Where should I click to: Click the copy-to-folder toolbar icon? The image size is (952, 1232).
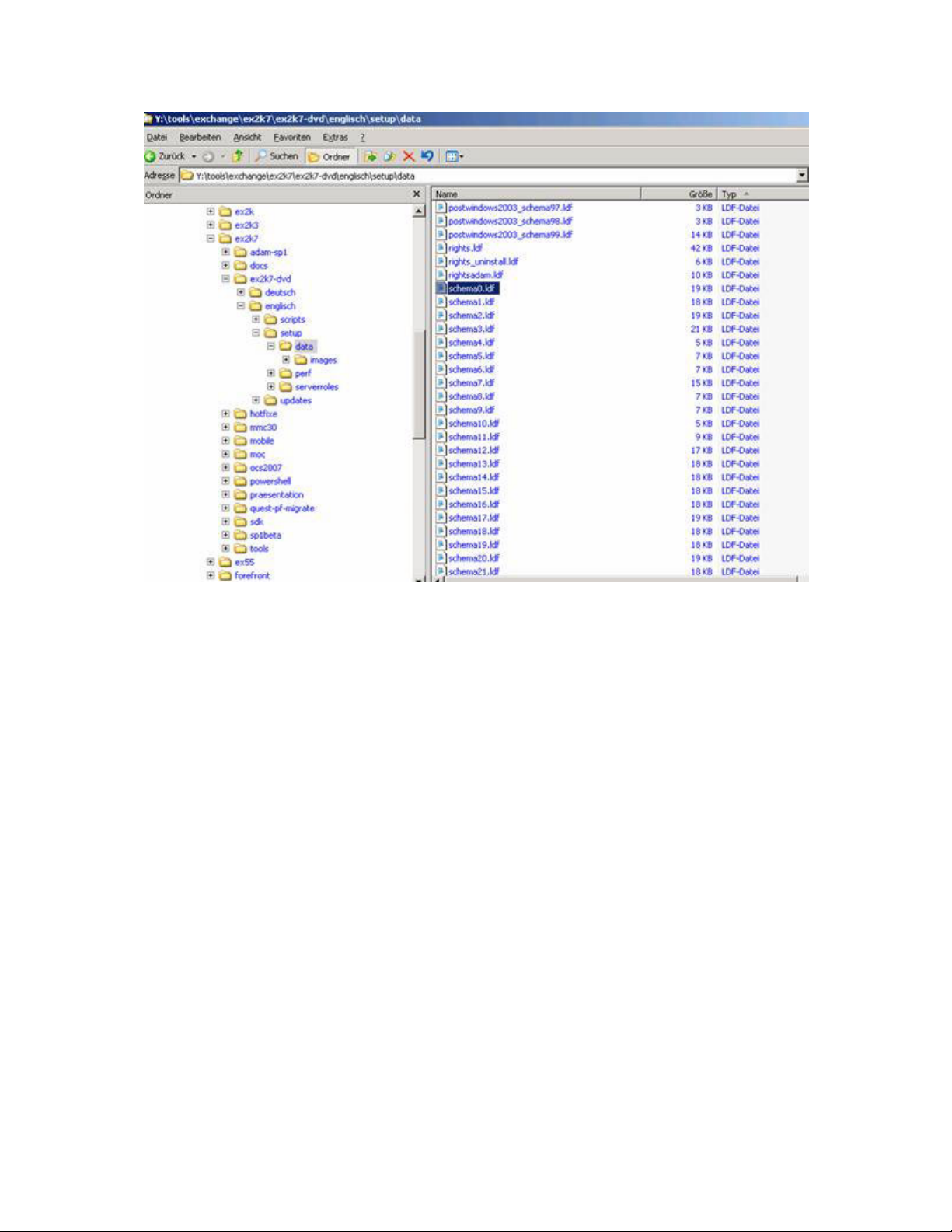[389, 156]
